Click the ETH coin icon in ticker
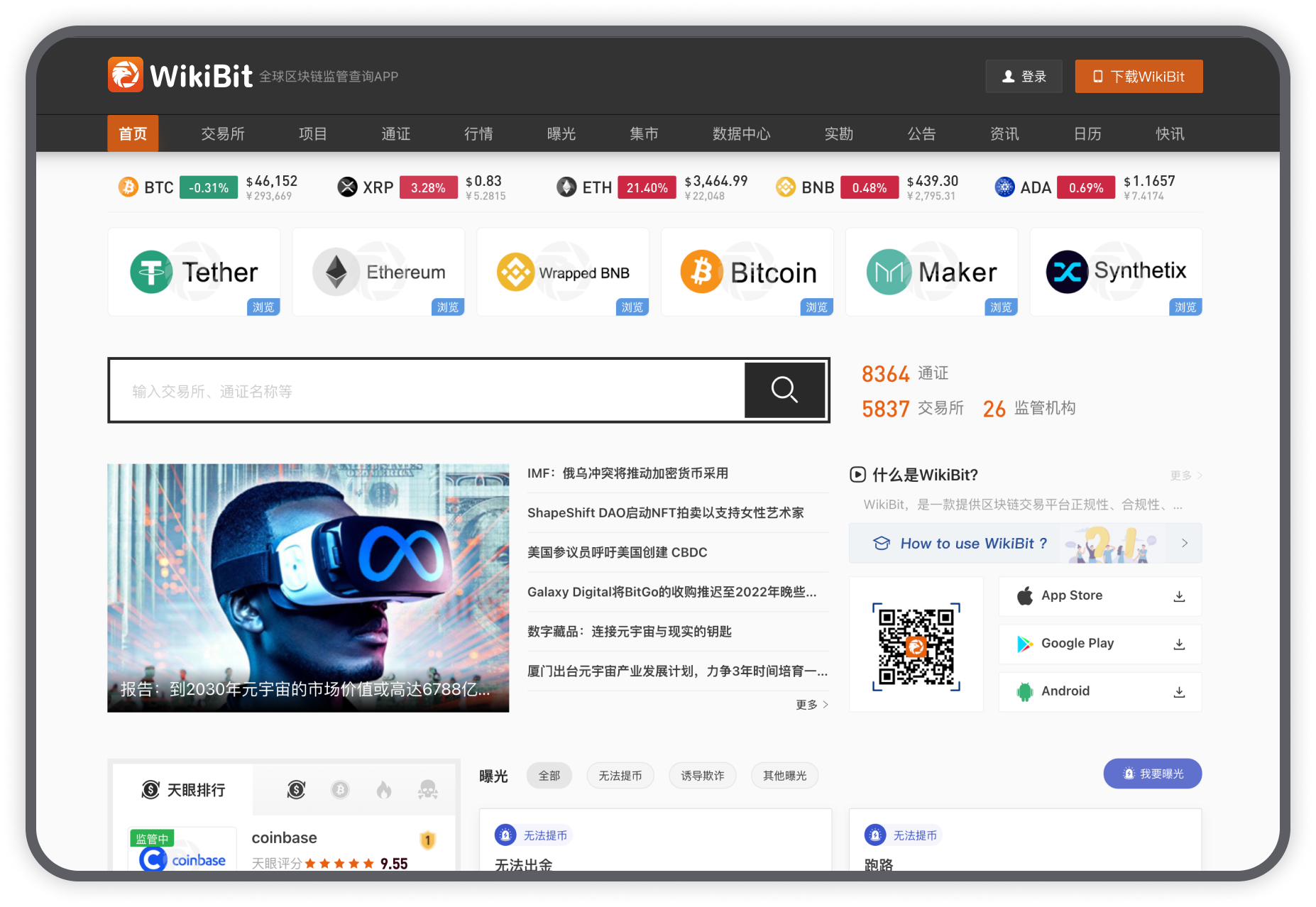This screenshot has width=1316, height=907. tap(566, 187)
